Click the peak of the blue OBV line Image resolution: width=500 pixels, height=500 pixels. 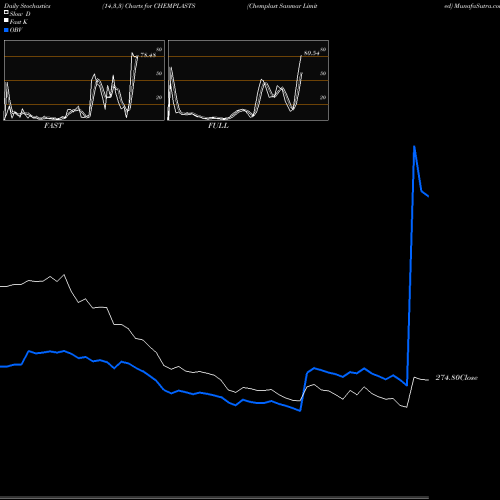coord(414,146)
